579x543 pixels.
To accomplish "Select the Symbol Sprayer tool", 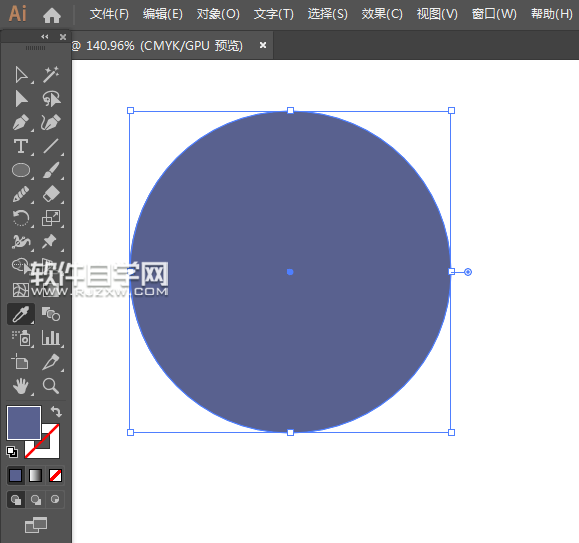I will (x=21, y=338).
